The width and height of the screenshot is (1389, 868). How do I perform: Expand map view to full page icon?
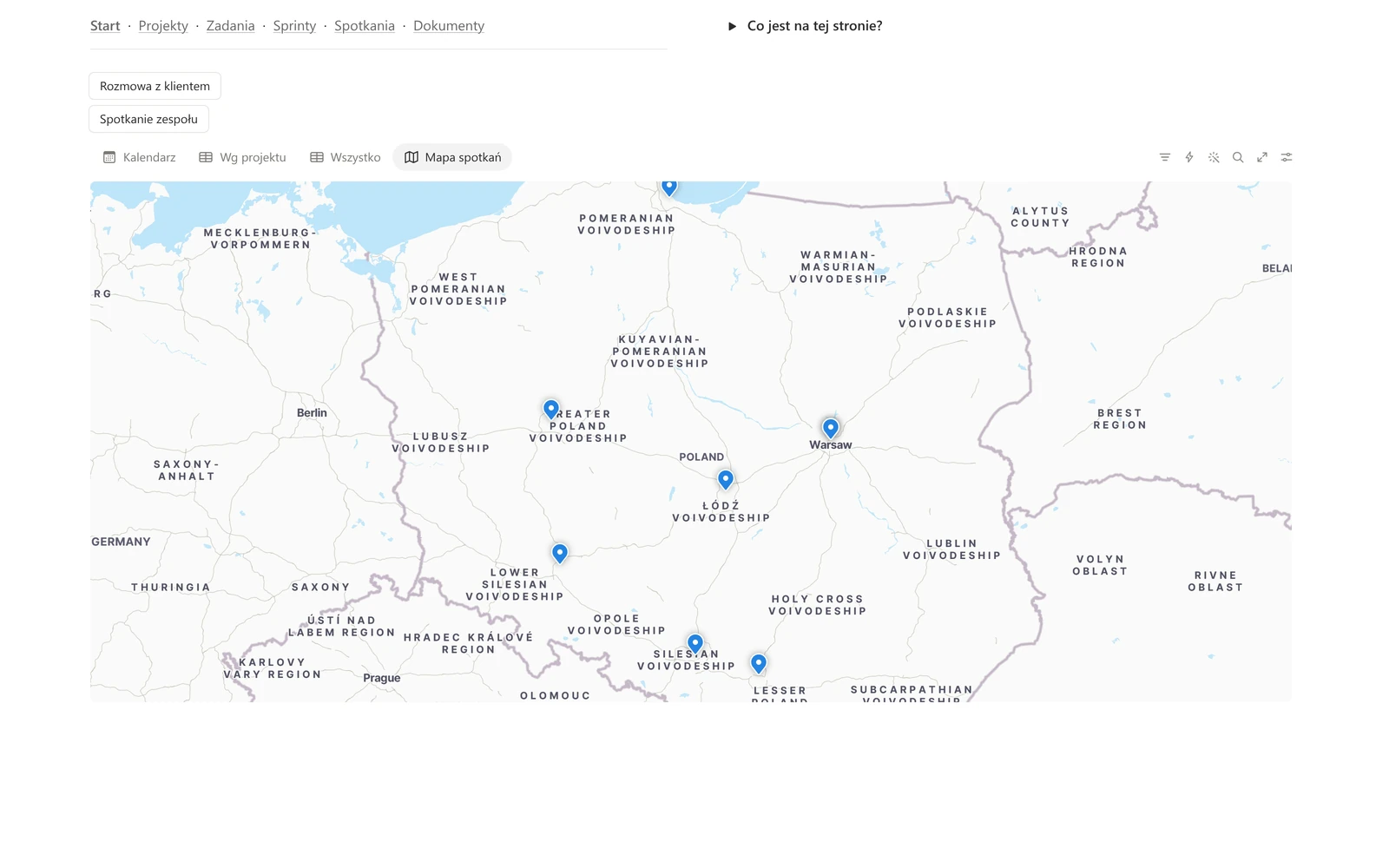tap(1262, 157)
